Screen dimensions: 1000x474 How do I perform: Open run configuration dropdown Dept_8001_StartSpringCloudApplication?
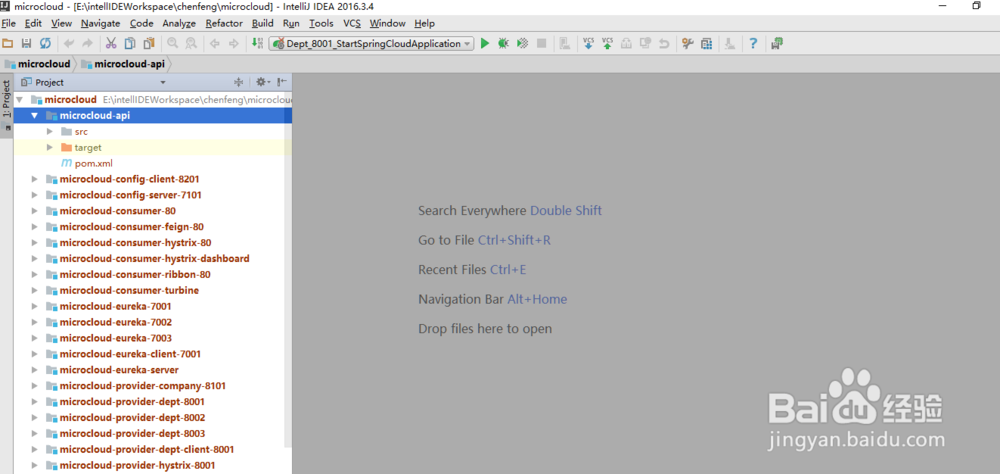pos(372,43)
